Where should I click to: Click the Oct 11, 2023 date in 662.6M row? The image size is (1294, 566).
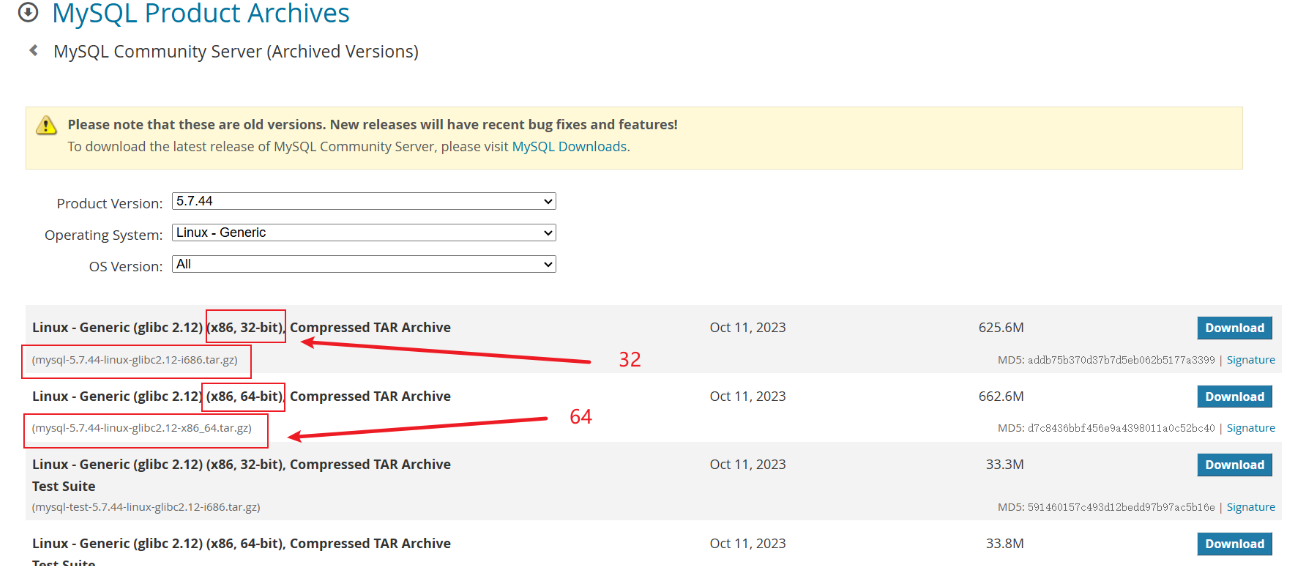pos(748,396)
